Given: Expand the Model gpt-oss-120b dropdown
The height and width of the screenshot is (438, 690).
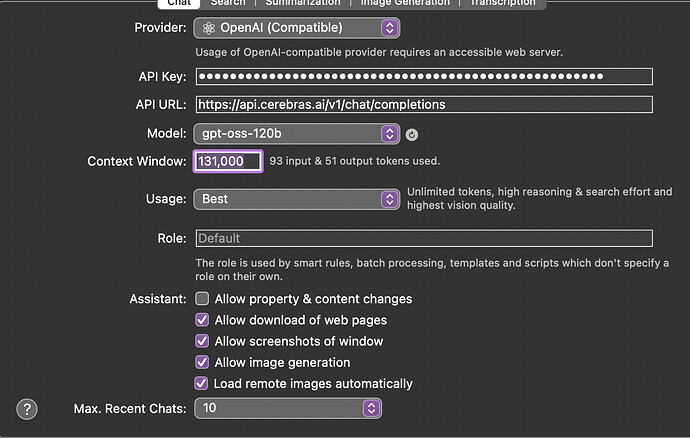Looking at the screenshot, I should pos(296,133).
